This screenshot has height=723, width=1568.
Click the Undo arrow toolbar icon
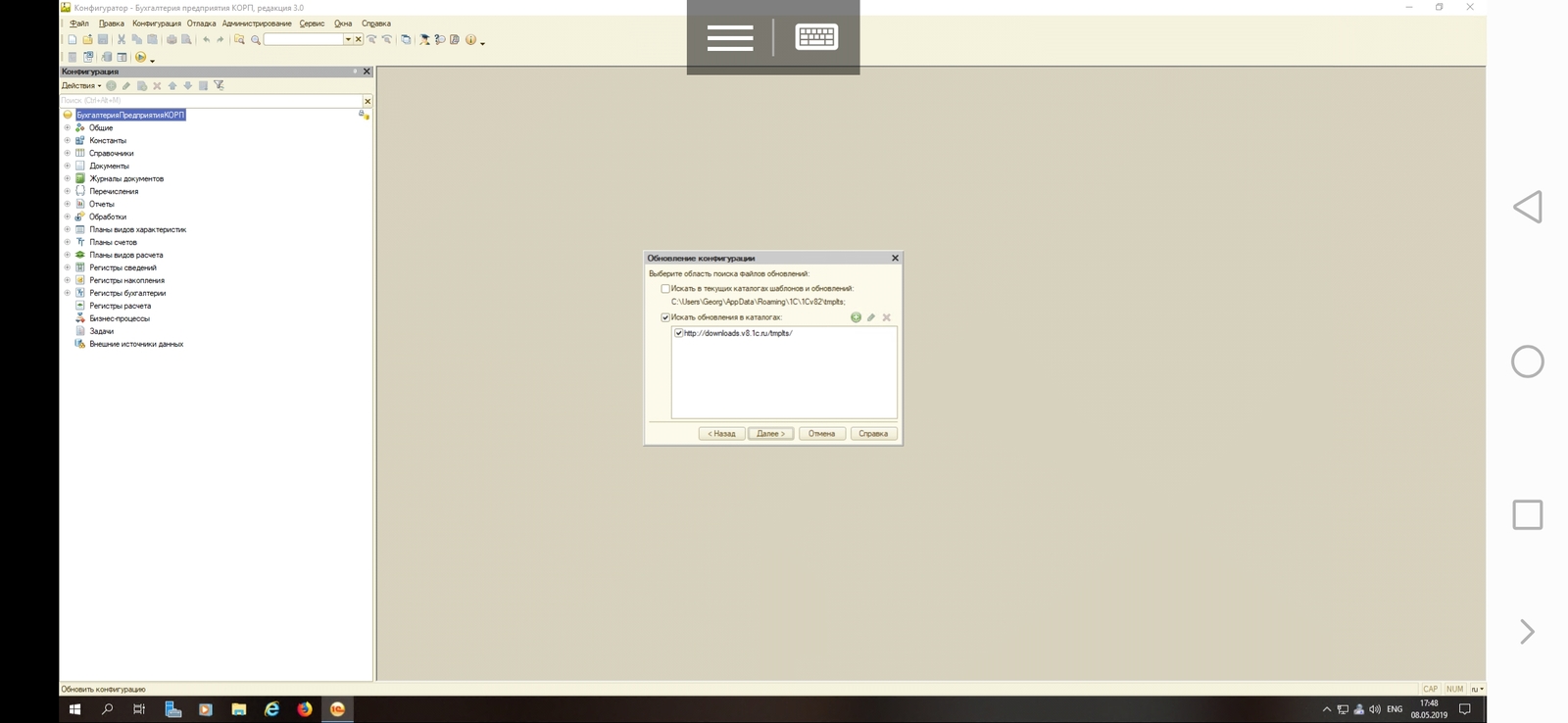click(x=206, y=40)
